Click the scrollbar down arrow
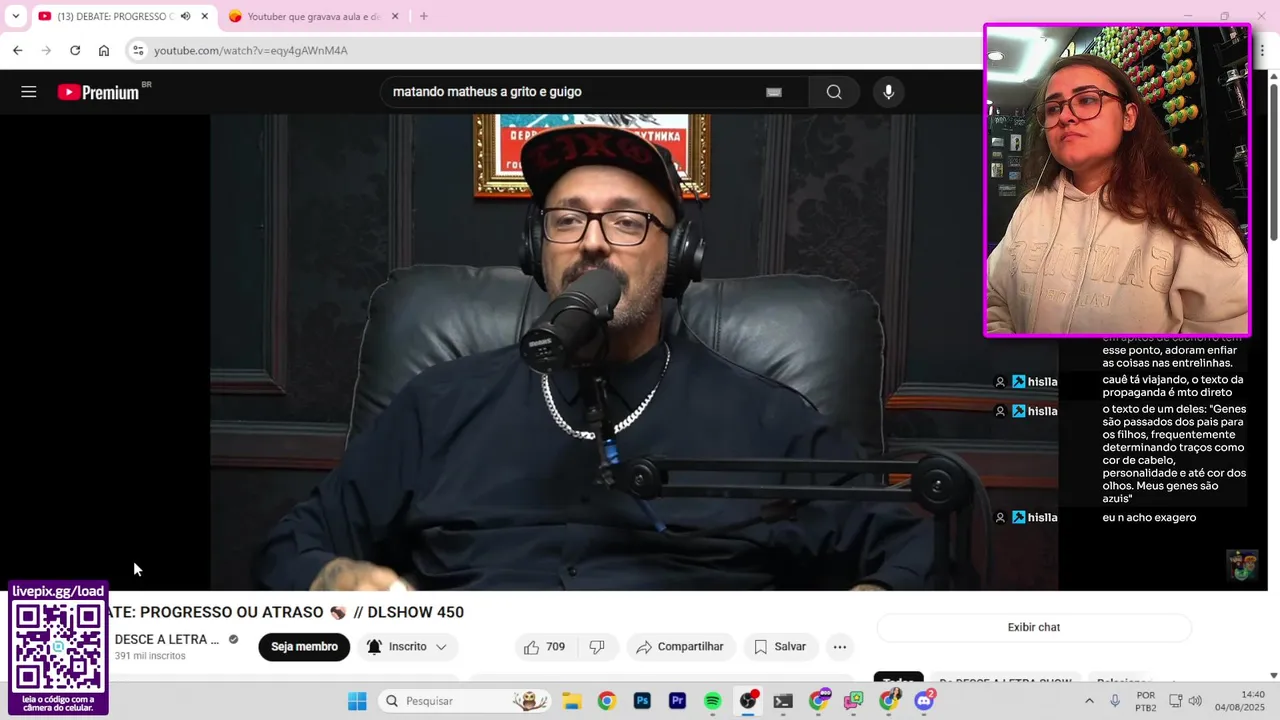This screenshot has width=1280, height=720. coord(1273,676)
